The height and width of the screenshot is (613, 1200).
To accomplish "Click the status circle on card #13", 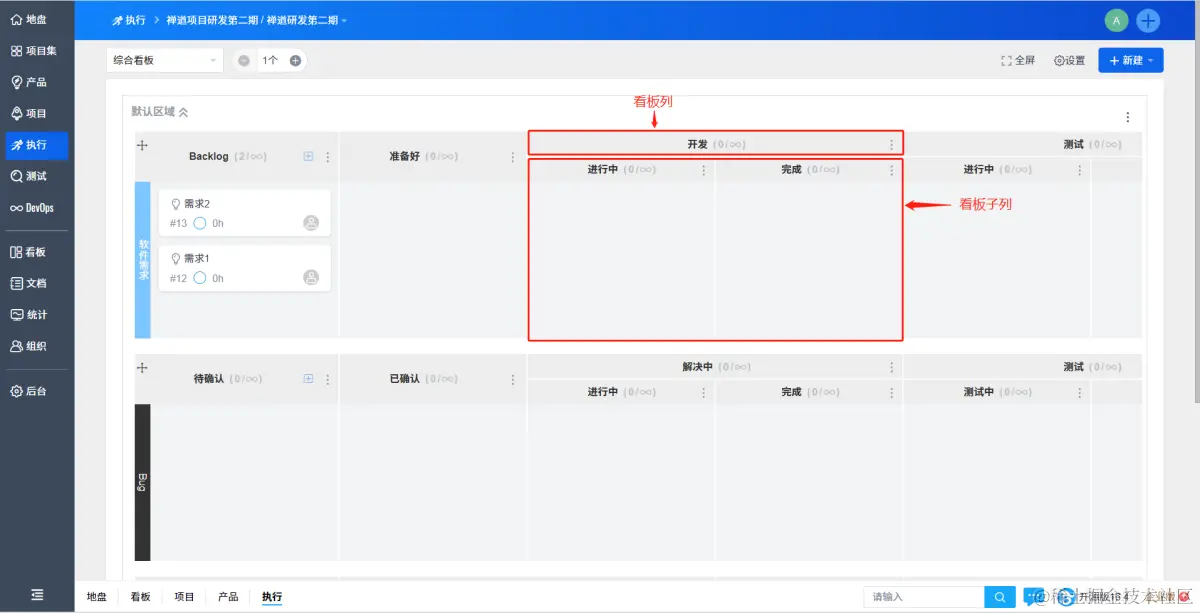I will (200, 223).
